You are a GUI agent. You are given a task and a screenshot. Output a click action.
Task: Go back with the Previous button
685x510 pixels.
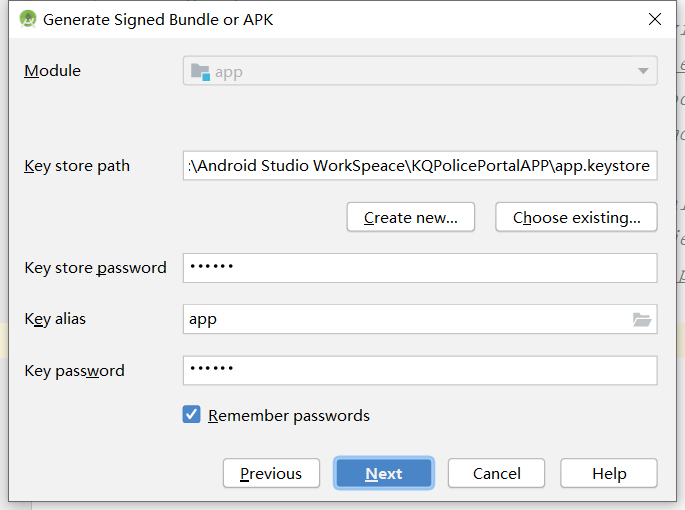271,473
